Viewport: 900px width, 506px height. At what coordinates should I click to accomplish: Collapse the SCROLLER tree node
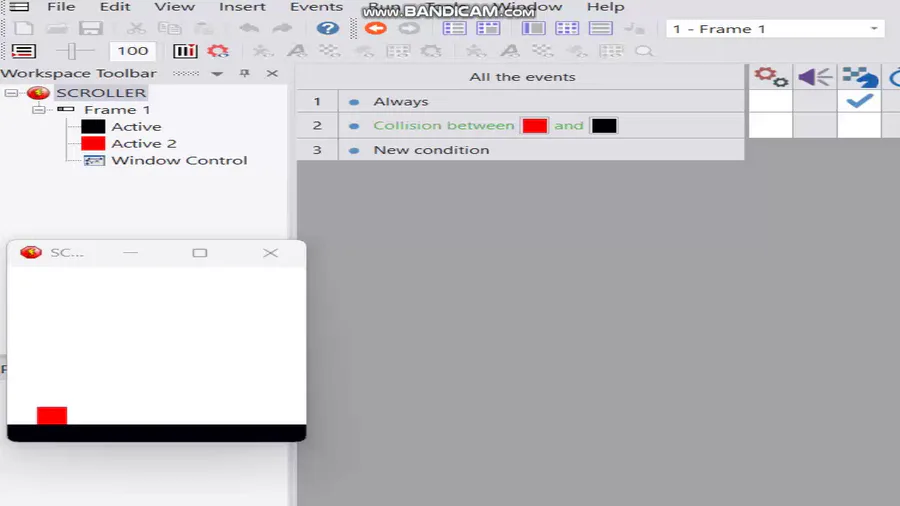[11, 93]
